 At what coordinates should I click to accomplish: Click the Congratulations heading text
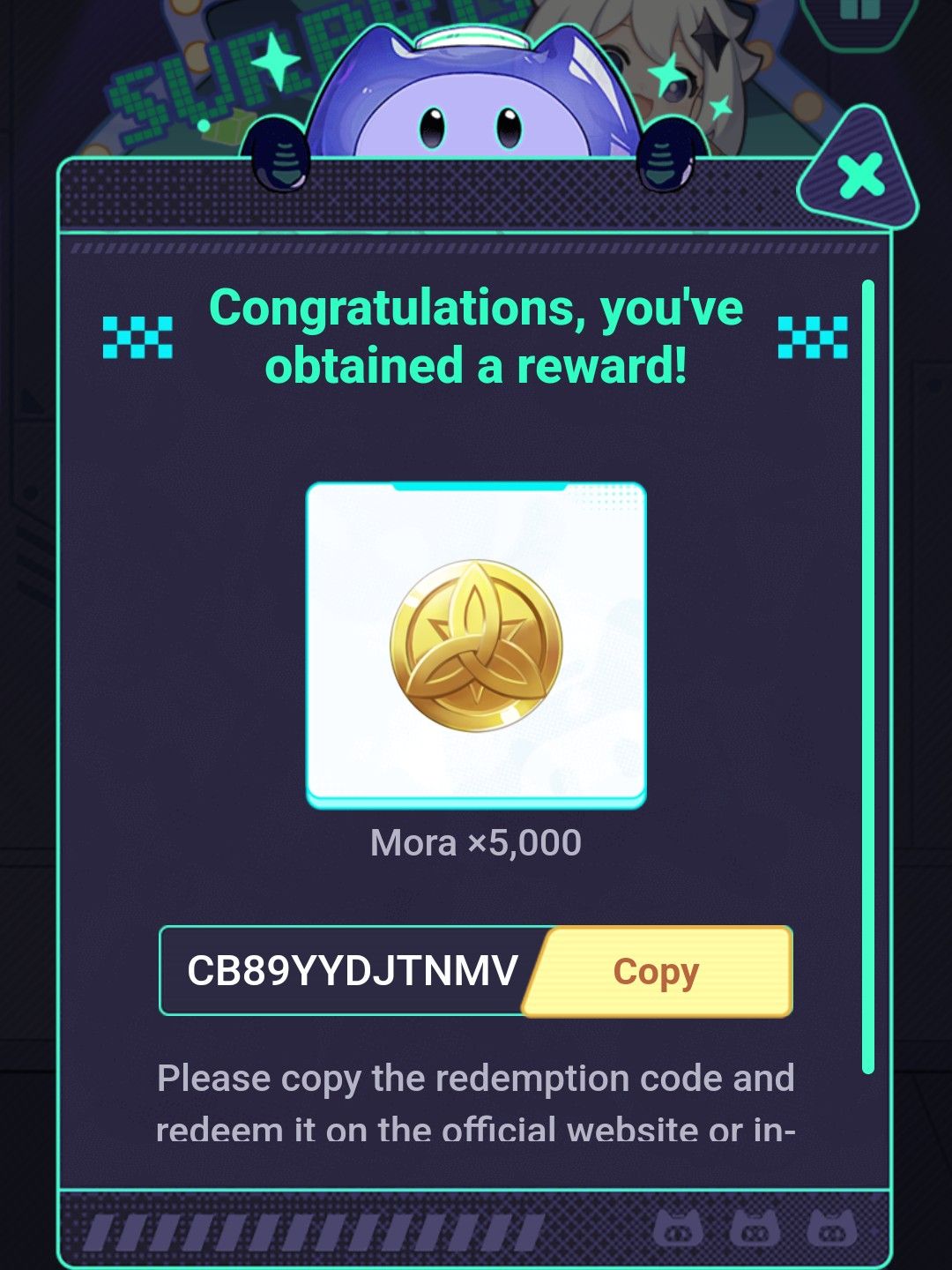(476, 336)
